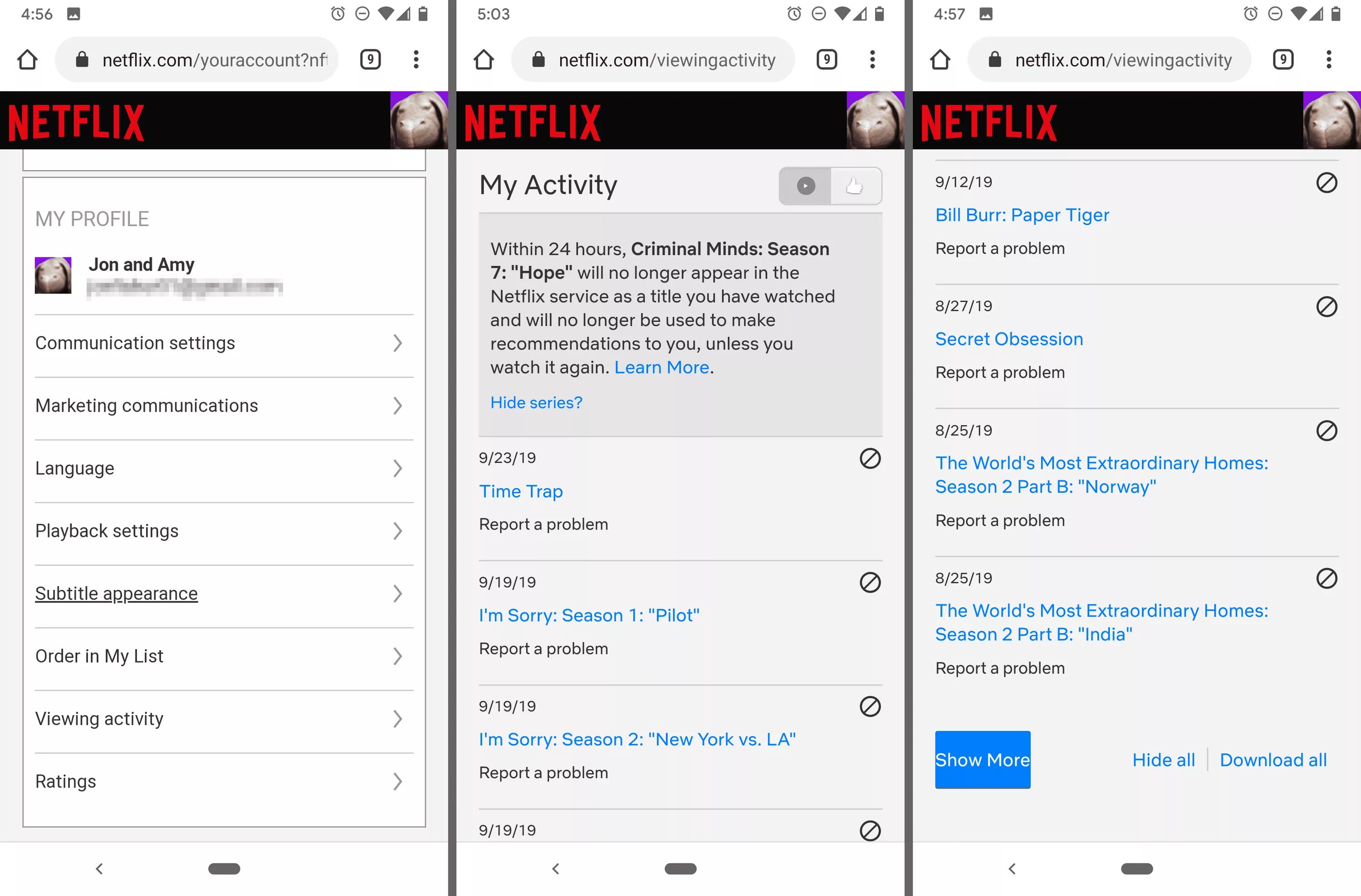The height and width of the screenshot is (896, 1361).
Task: Click the address bar in the middle phone
Action: 653,59
